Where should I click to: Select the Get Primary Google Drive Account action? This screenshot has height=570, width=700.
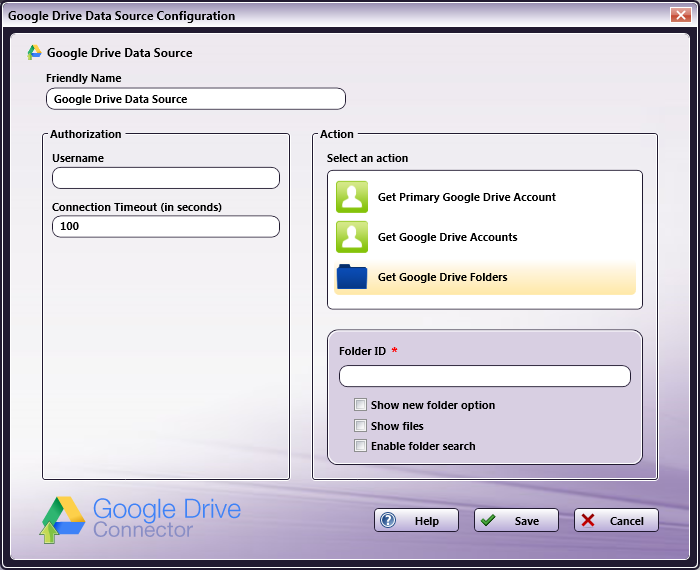(485, 197)
